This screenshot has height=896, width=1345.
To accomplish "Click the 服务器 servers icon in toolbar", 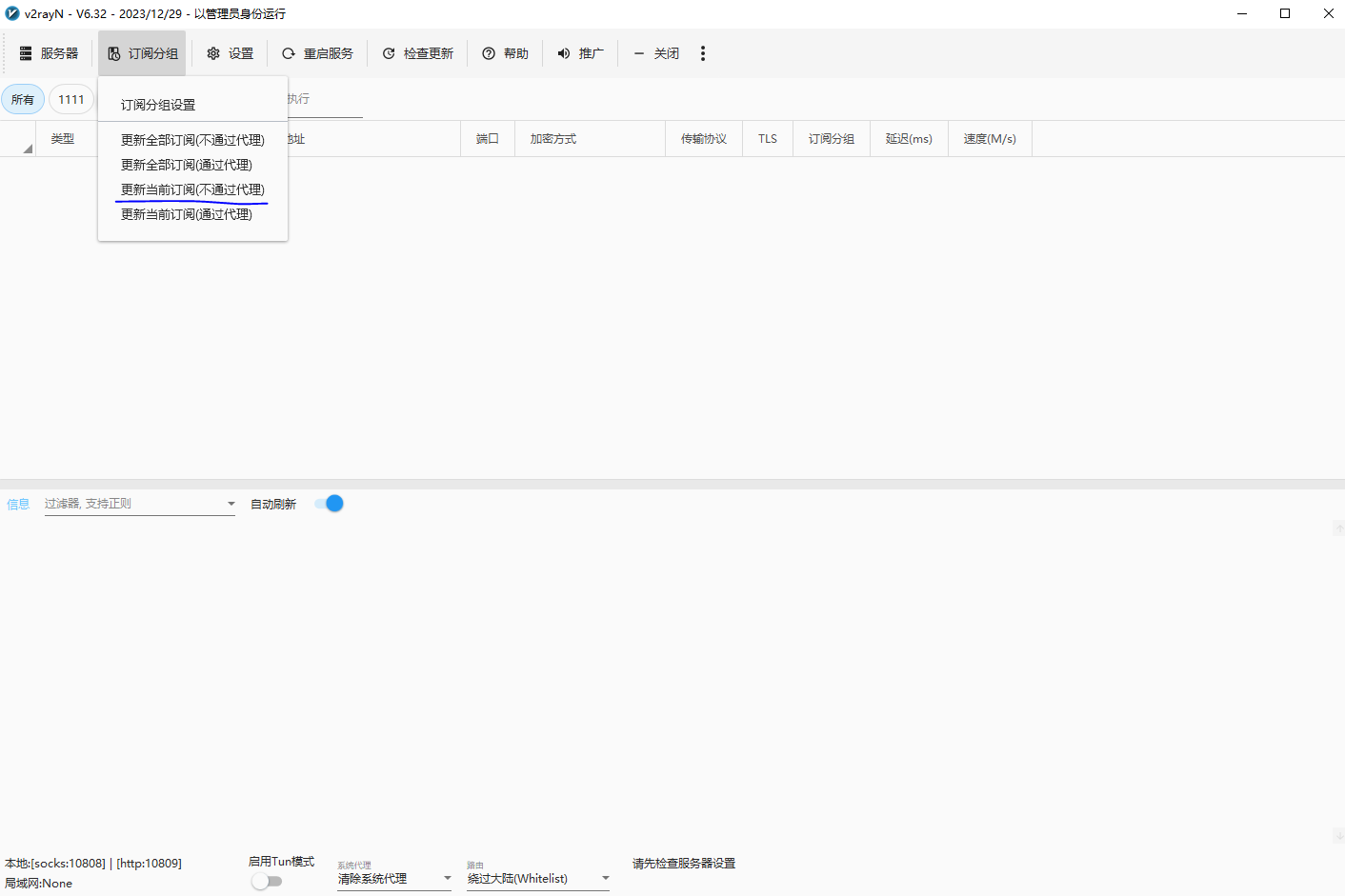I will 26,53.
